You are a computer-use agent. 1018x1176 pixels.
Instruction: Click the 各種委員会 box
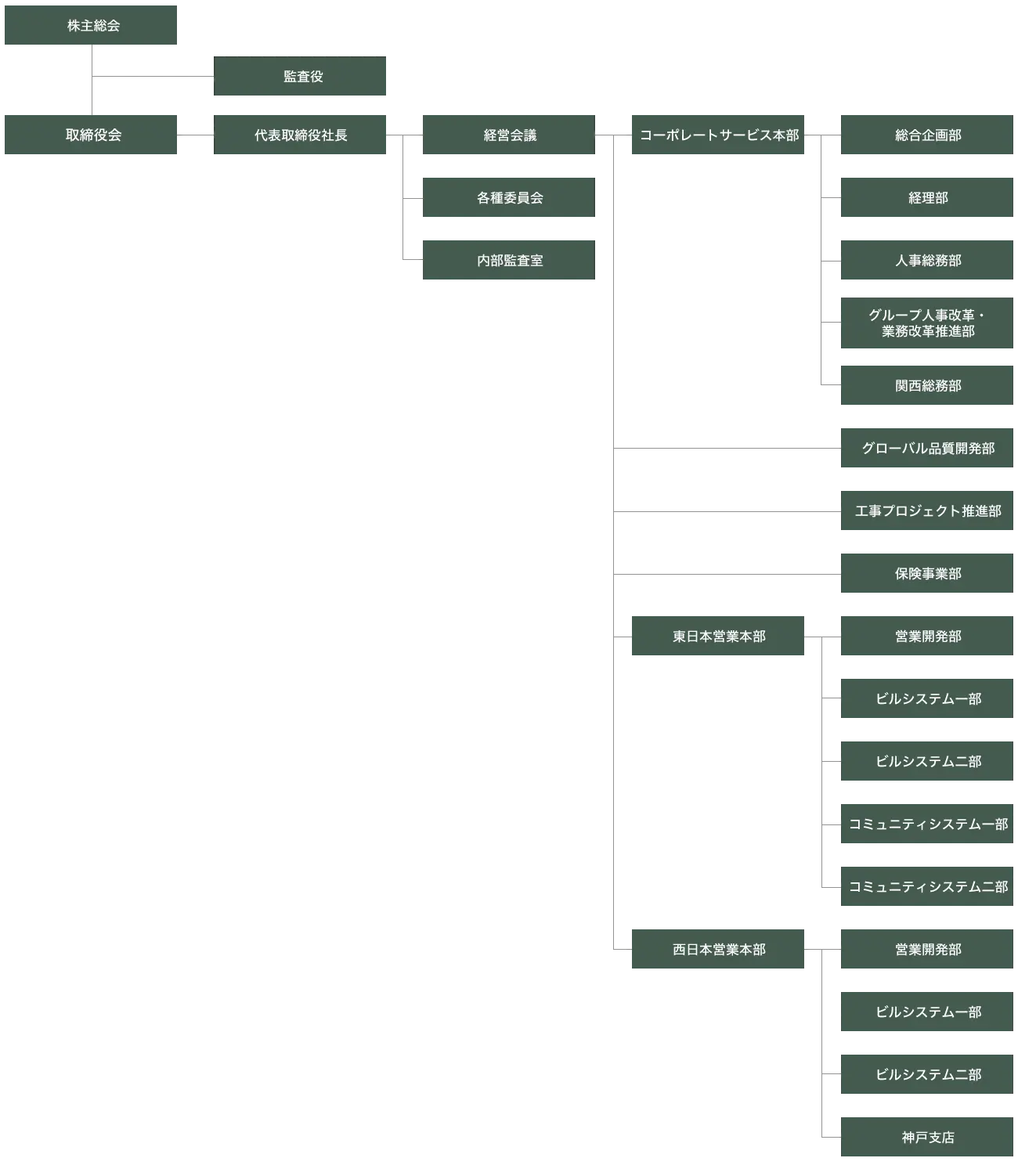point(507,197)
